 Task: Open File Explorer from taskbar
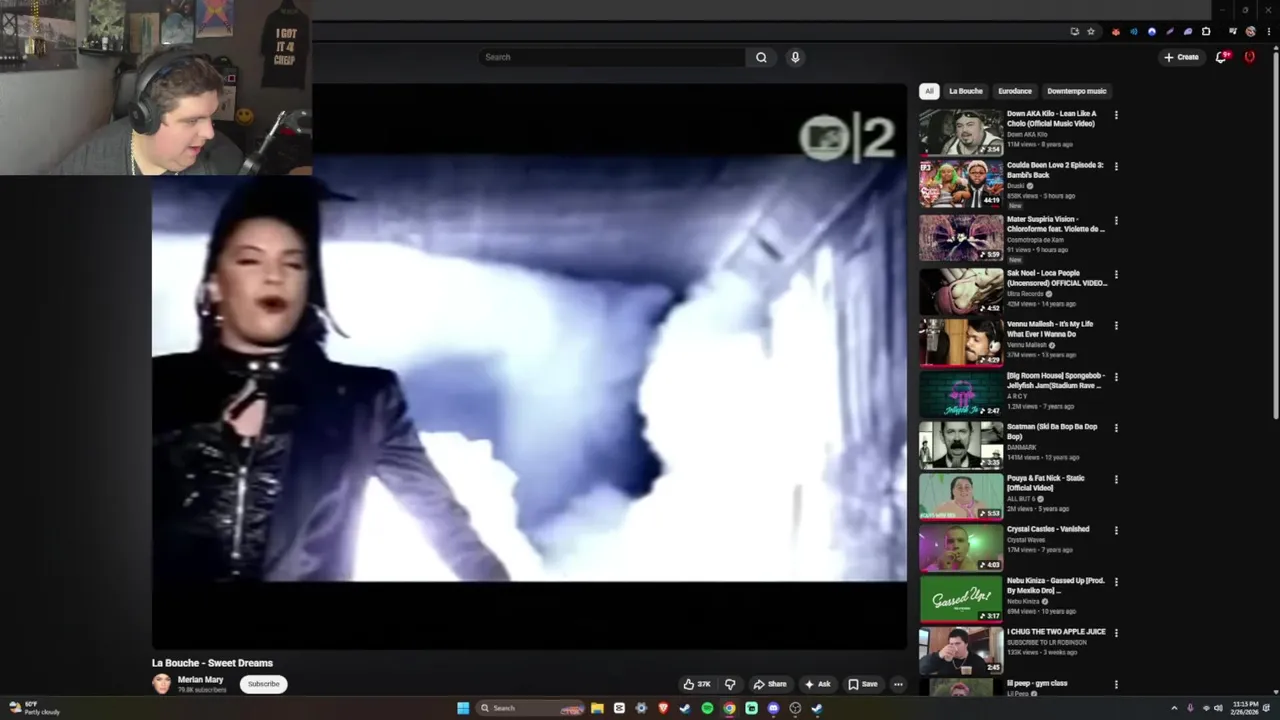pos(597,708)
